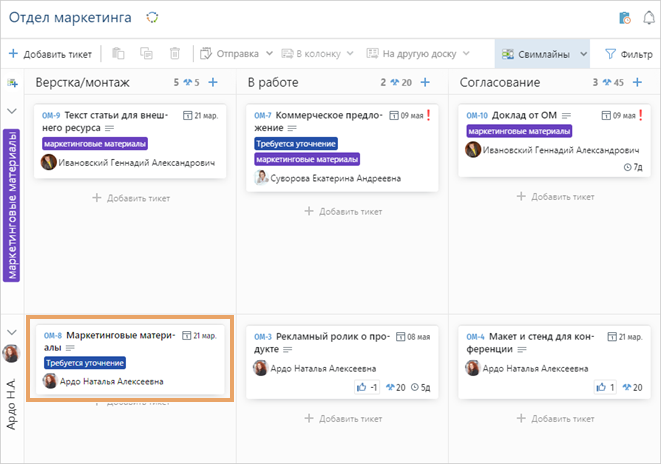Collapse the Ардо Н.А. swimlane

(12, 332)
